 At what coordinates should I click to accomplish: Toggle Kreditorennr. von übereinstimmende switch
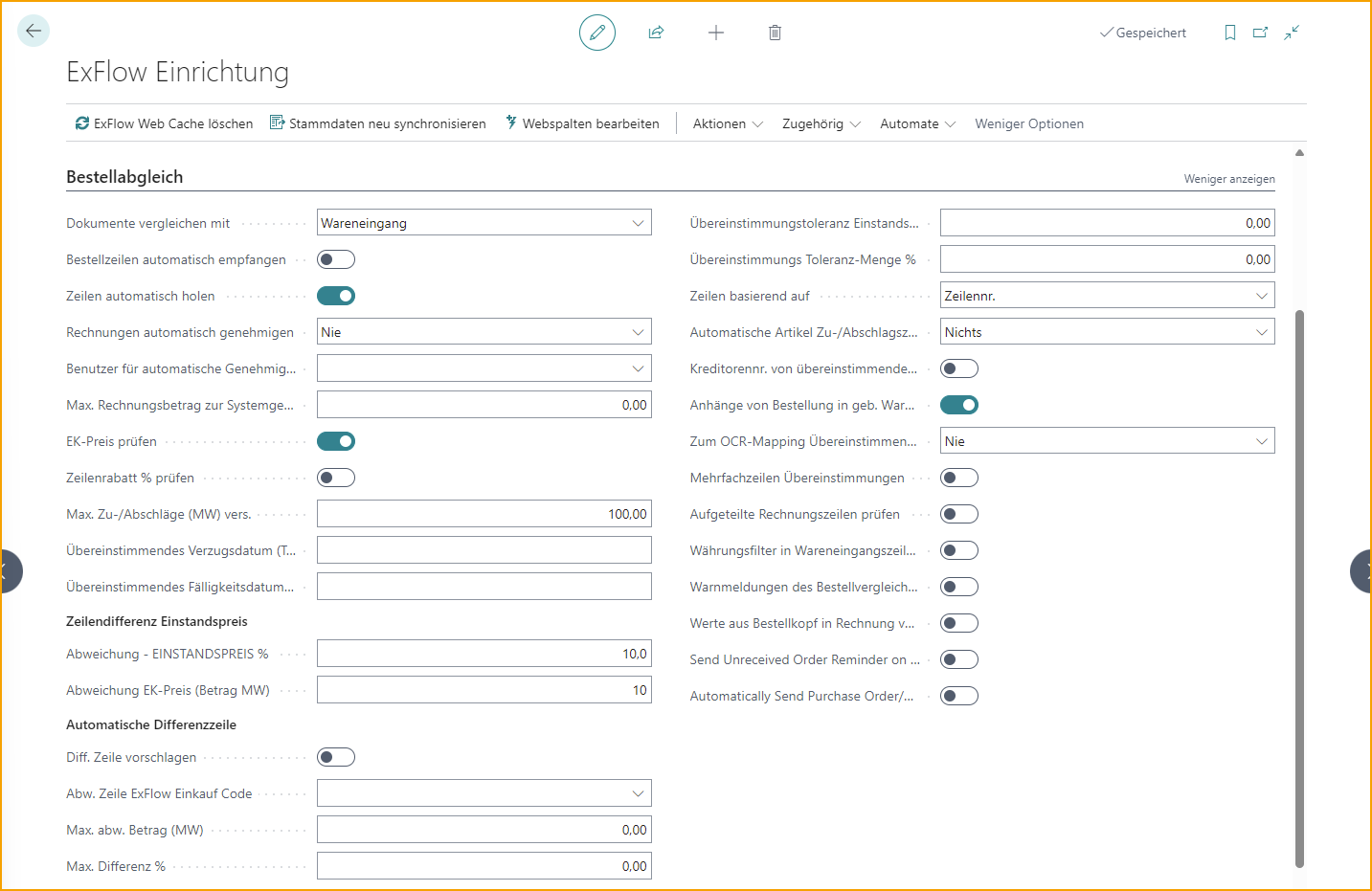[x=959, y=368]
